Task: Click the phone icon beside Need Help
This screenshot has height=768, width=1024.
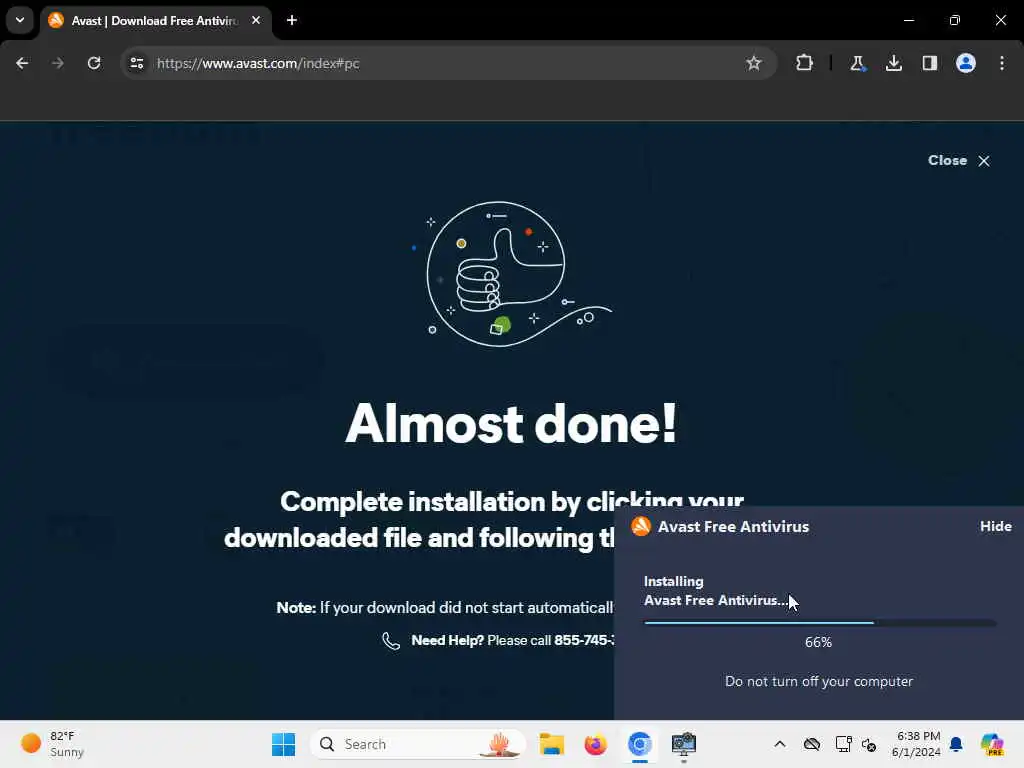Action: [391, 641]
